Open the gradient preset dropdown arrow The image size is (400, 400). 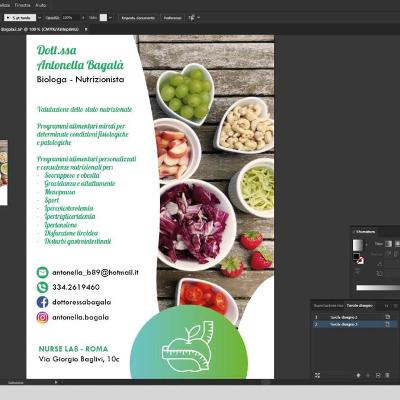(366, 244)
